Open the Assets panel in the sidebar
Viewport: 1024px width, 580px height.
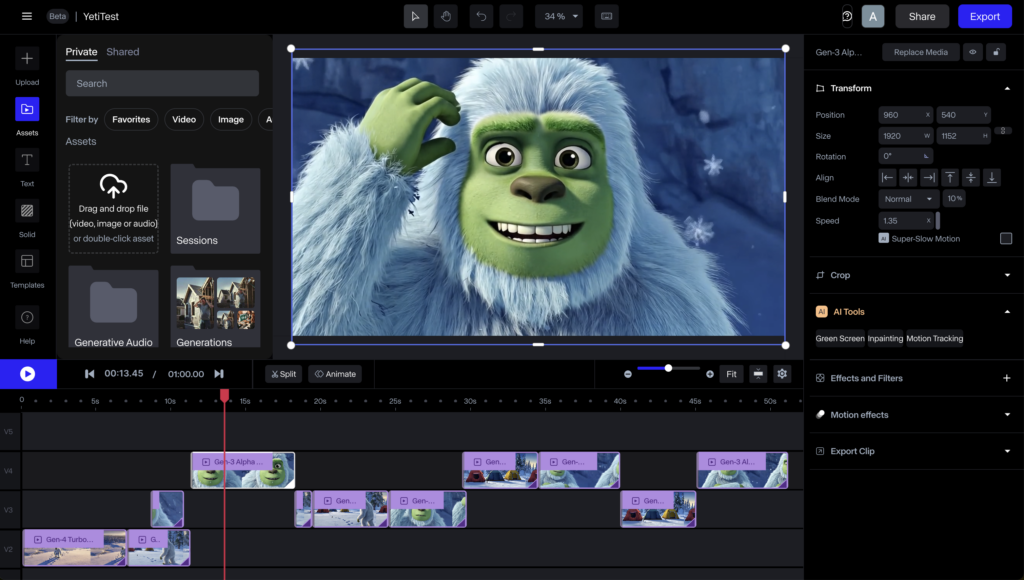27,116
